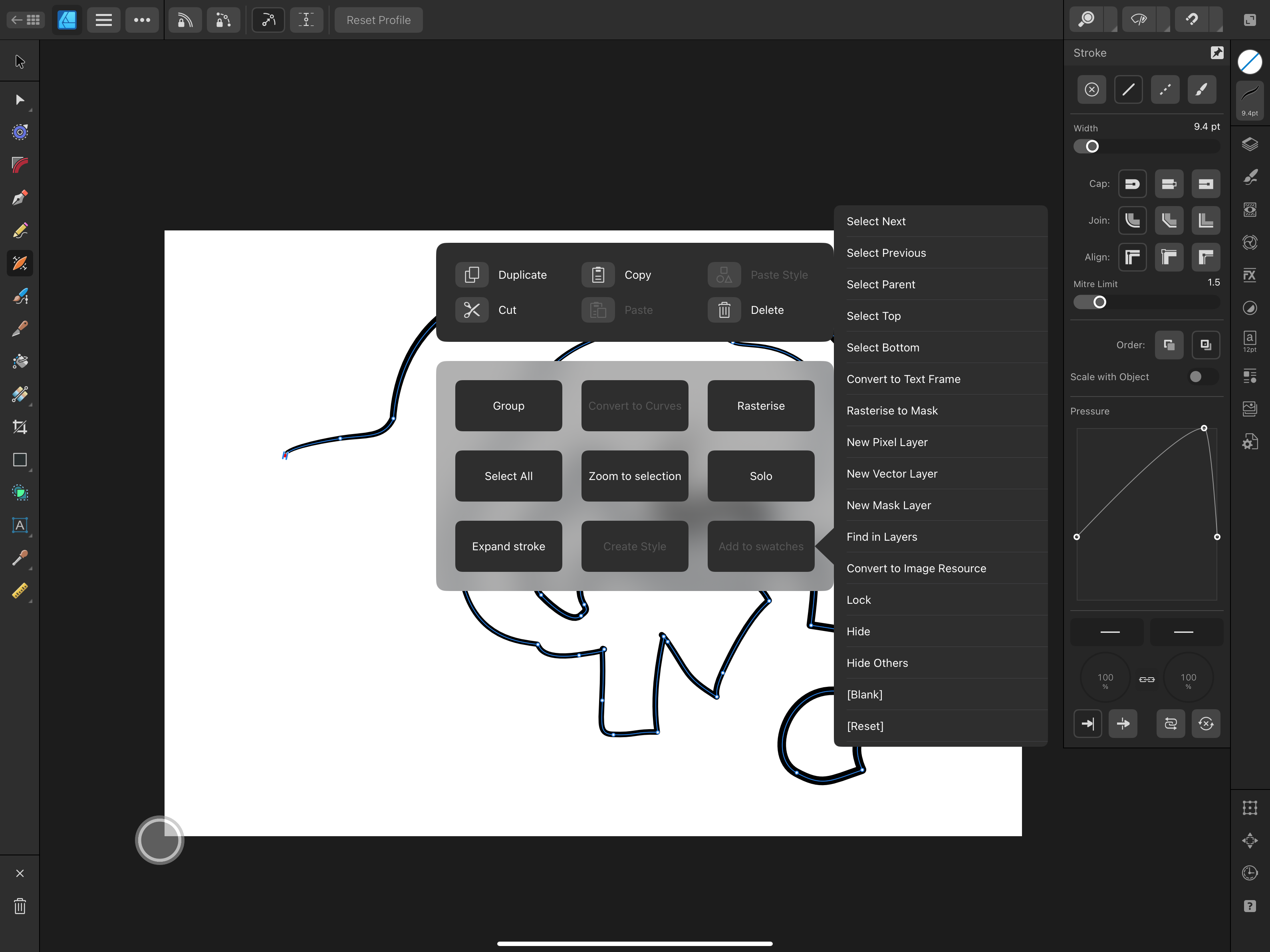The image size is (1270, 952).
Task: Open the History clock panel
Action: point(1250,873)
